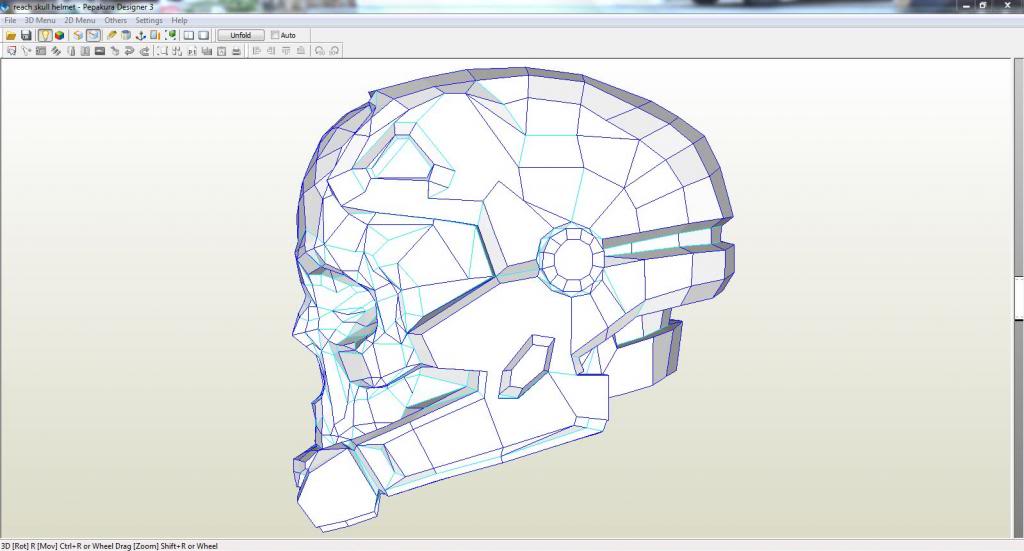Click the printer icon
1024x551 pixels.
click(x=236, y=51)
